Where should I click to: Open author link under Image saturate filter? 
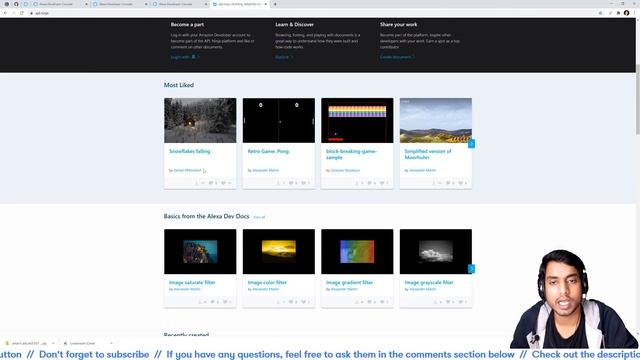pyautogui.click(x=187, y=289)
